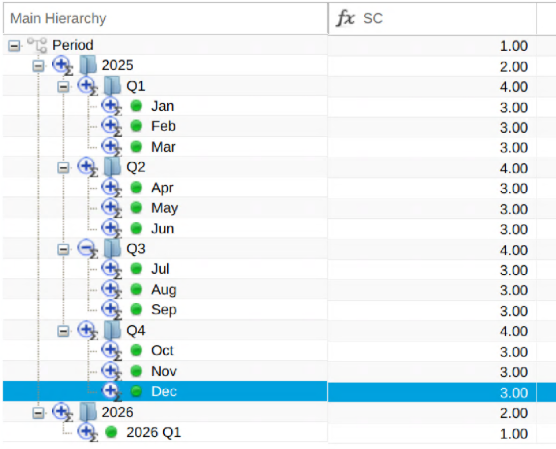Click the blue book icon beside Q1
Screen dimensions: 556x449
[x=112, y=86]
